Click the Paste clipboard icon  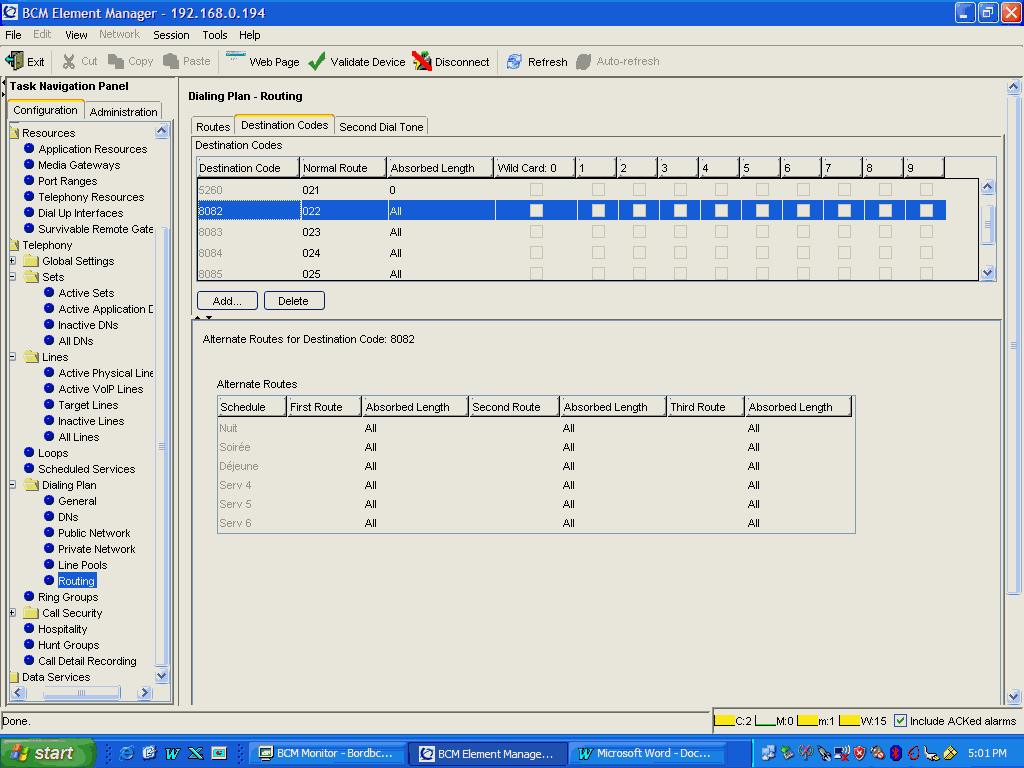point(170,61)
